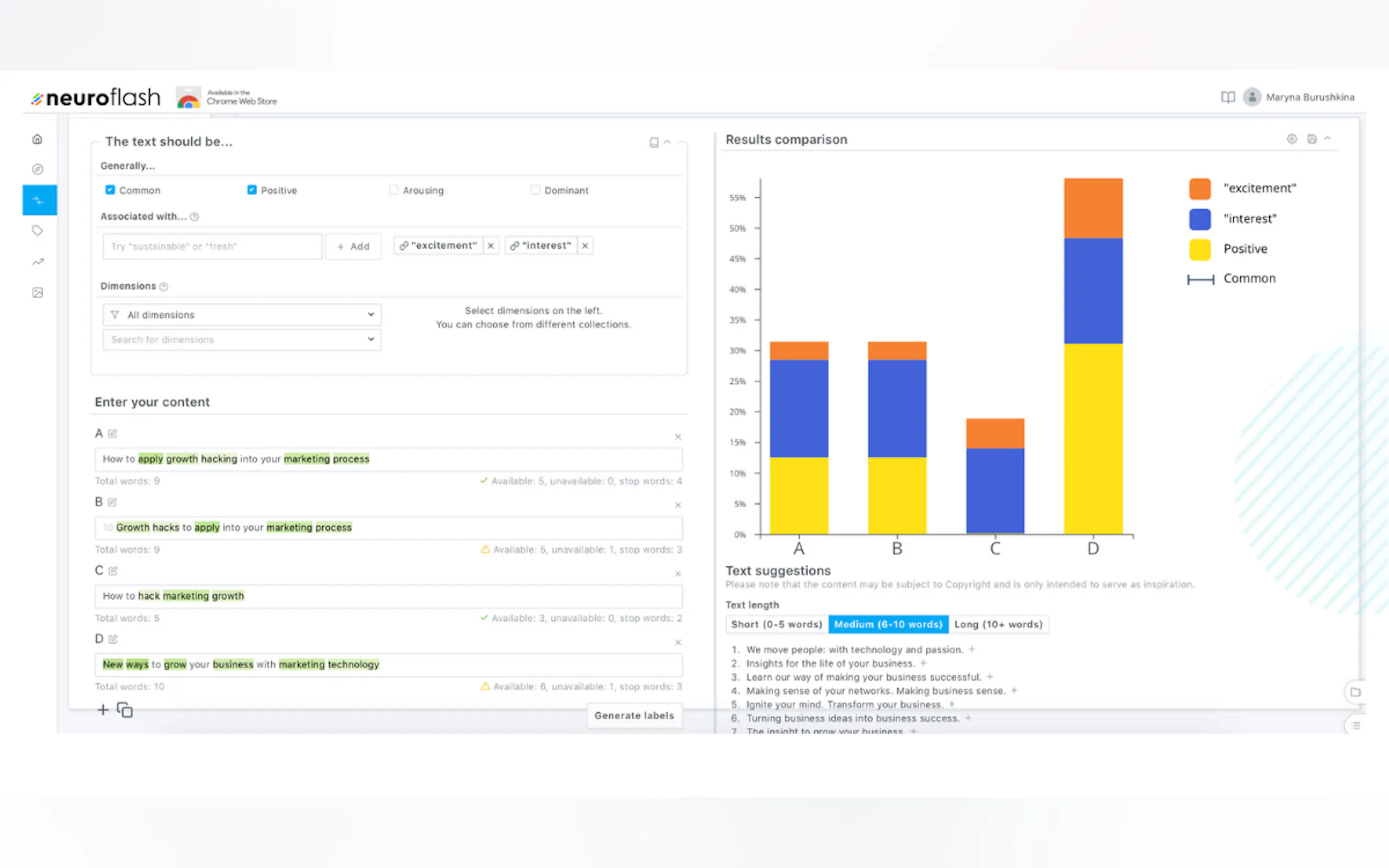Viewport: 1389px width, 868px height.
Task: Click the home icon in left sidebar
Action: pos(37,139)
